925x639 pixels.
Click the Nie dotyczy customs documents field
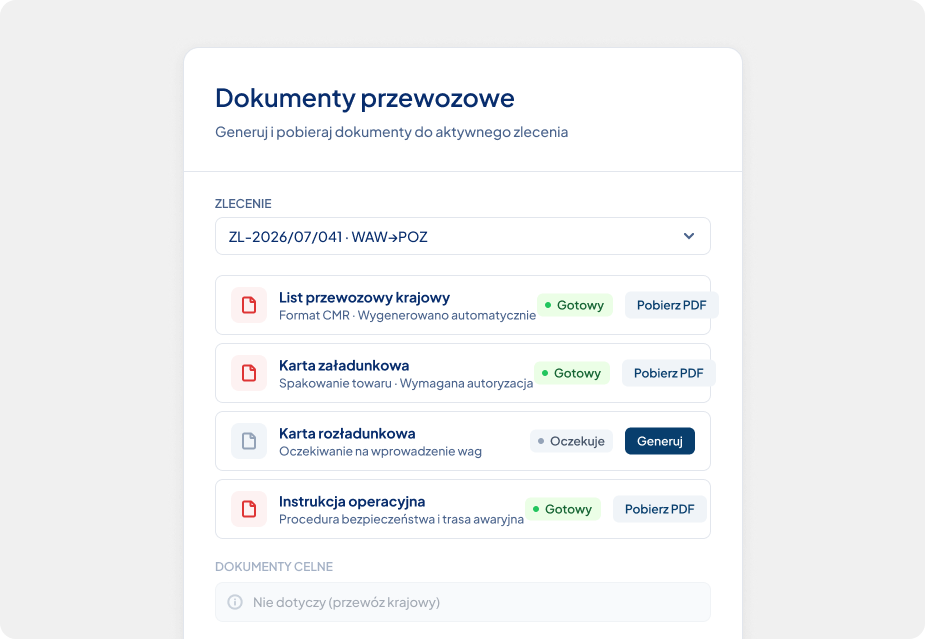point(462,602)
